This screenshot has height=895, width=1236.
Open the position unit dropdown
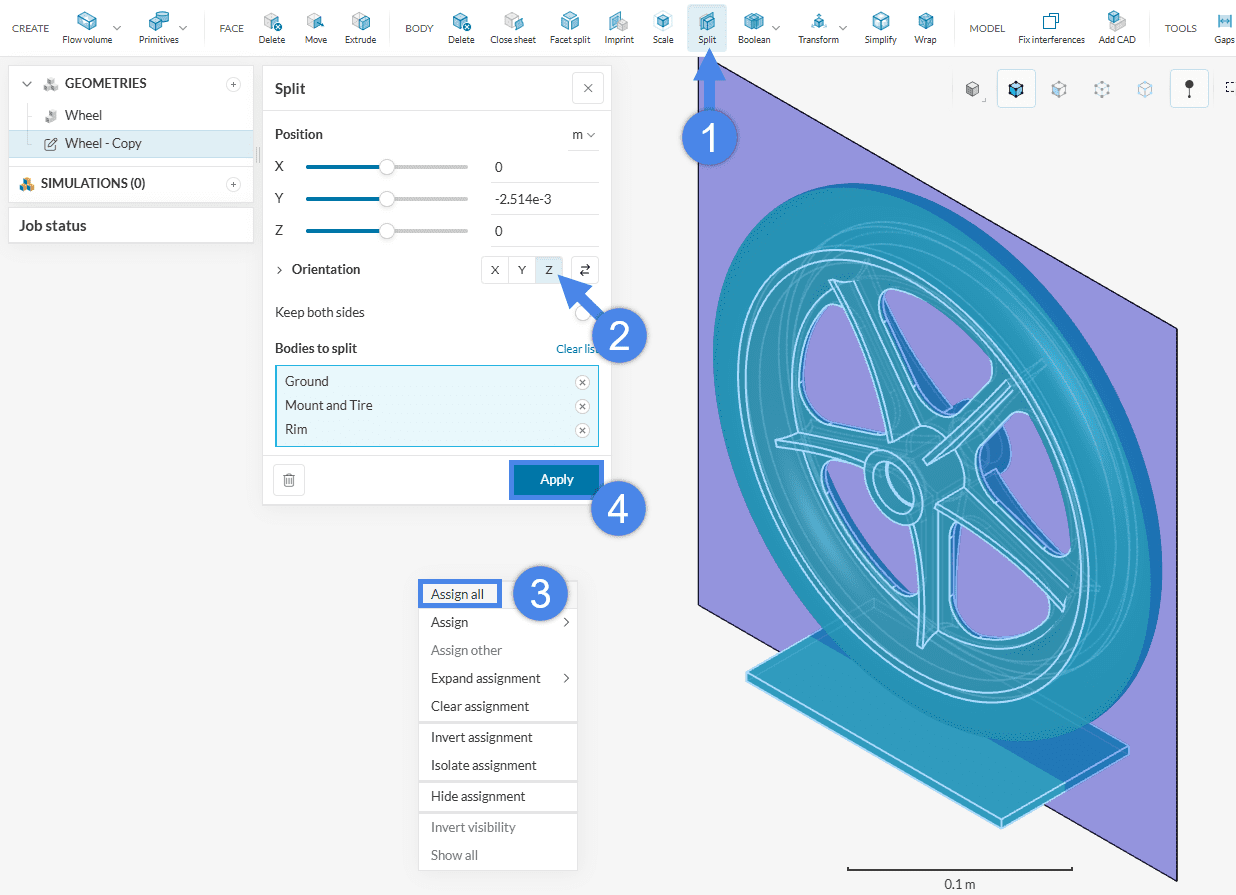pos(583,135)
